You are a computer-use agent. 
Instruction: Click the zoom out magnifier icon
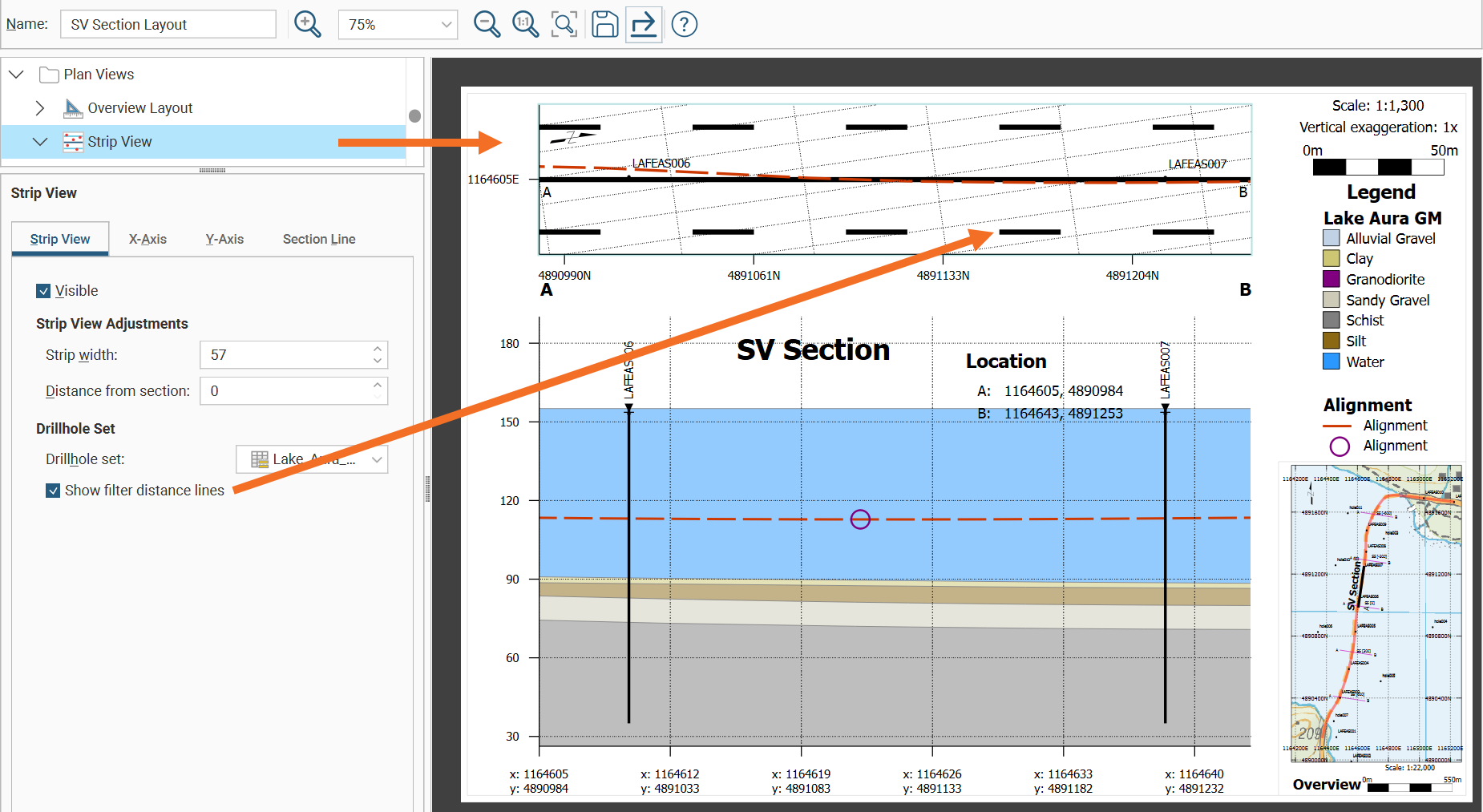tap(487, 24)
